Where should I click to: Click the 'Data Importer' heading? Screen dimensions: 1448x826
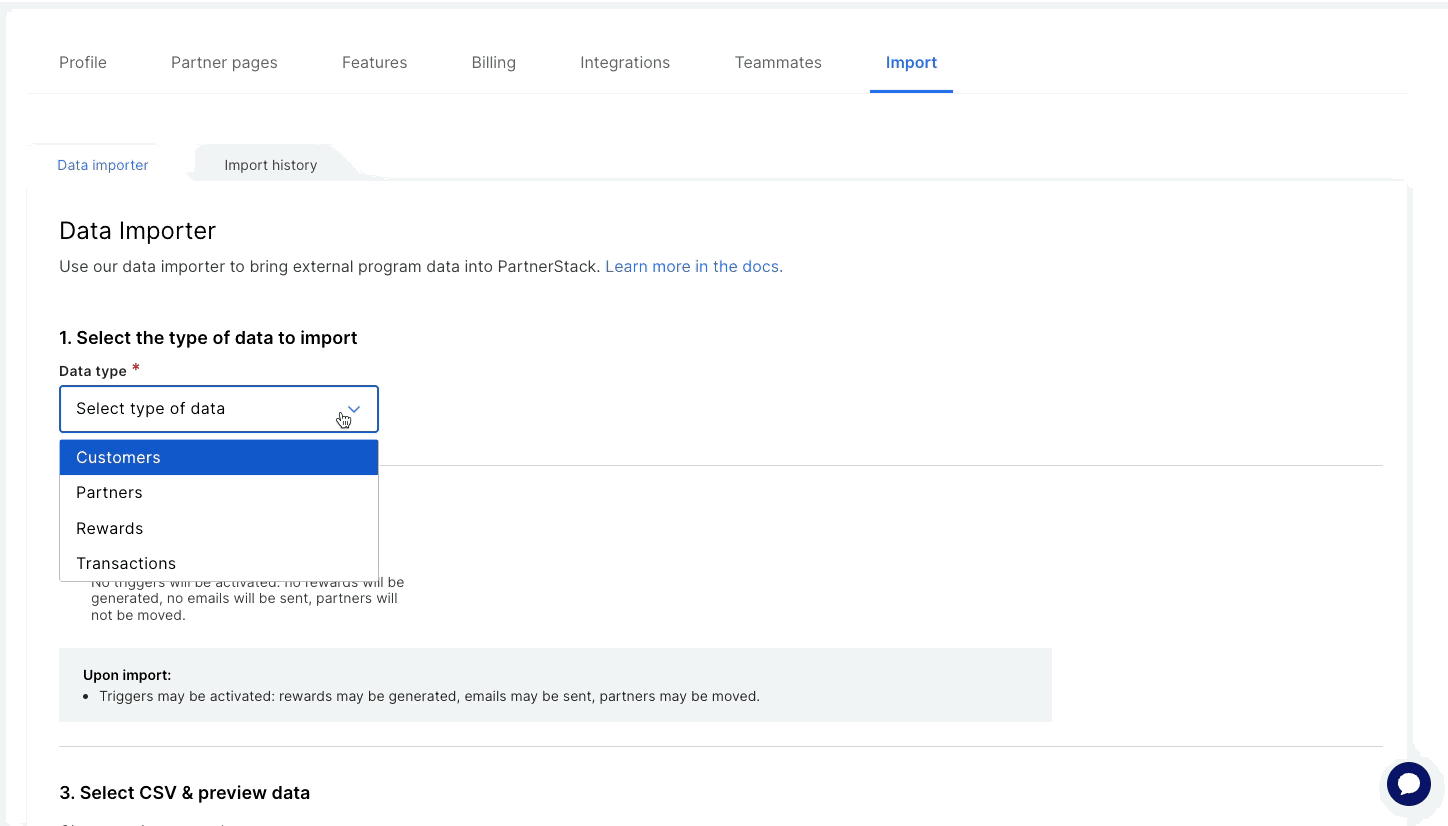click(138, 231)
